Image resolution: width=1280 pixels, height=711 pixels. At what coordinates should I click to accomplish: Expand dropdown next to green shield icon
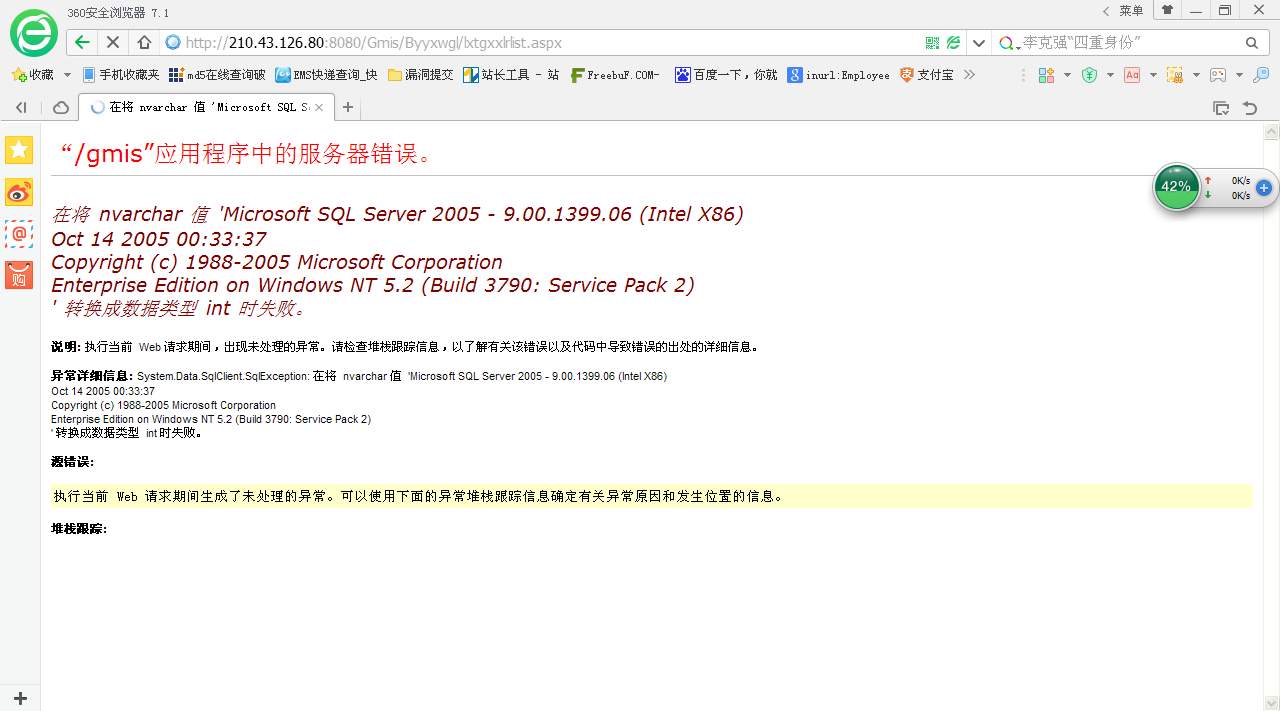pos(1110,75)
